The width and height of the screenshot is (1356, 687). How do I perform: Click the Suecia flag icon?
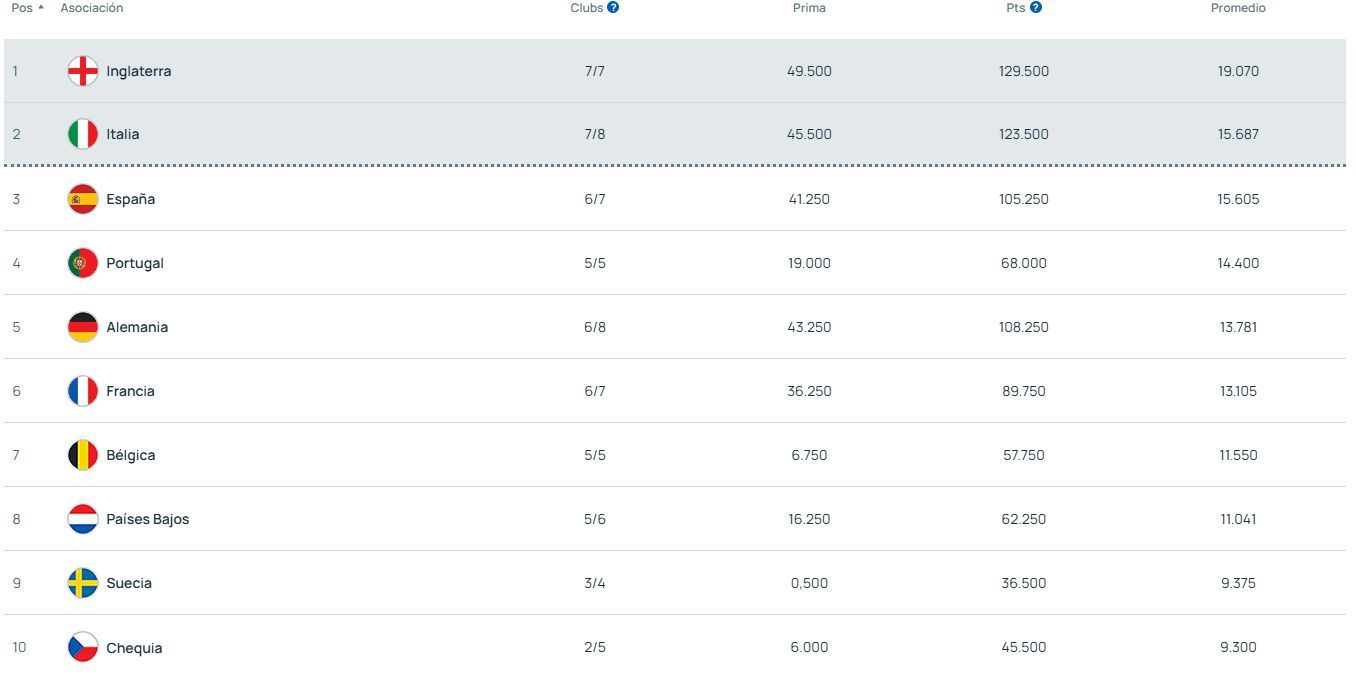coord(82,583)
